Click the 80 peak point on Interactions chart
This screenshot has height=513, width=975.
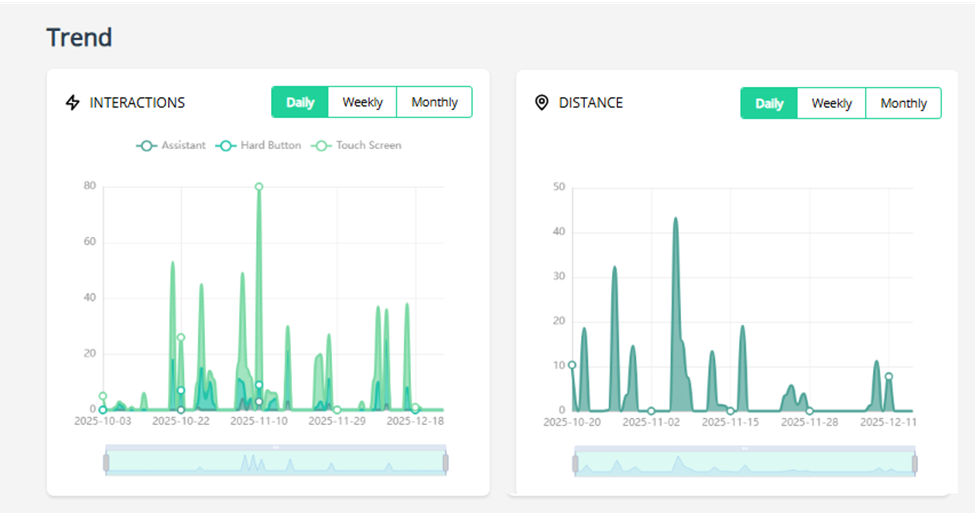(259, 187)
